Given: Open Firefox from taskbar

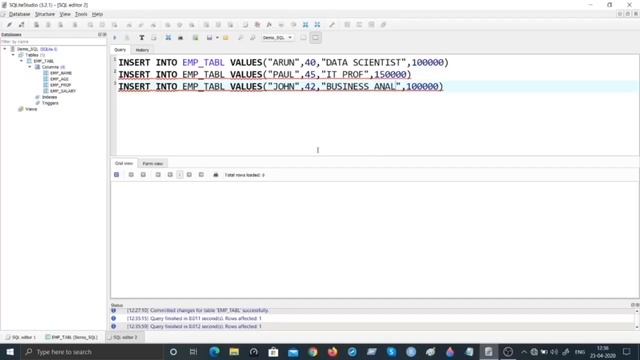Looking at the screenshot, I should (x=333, y=352).
